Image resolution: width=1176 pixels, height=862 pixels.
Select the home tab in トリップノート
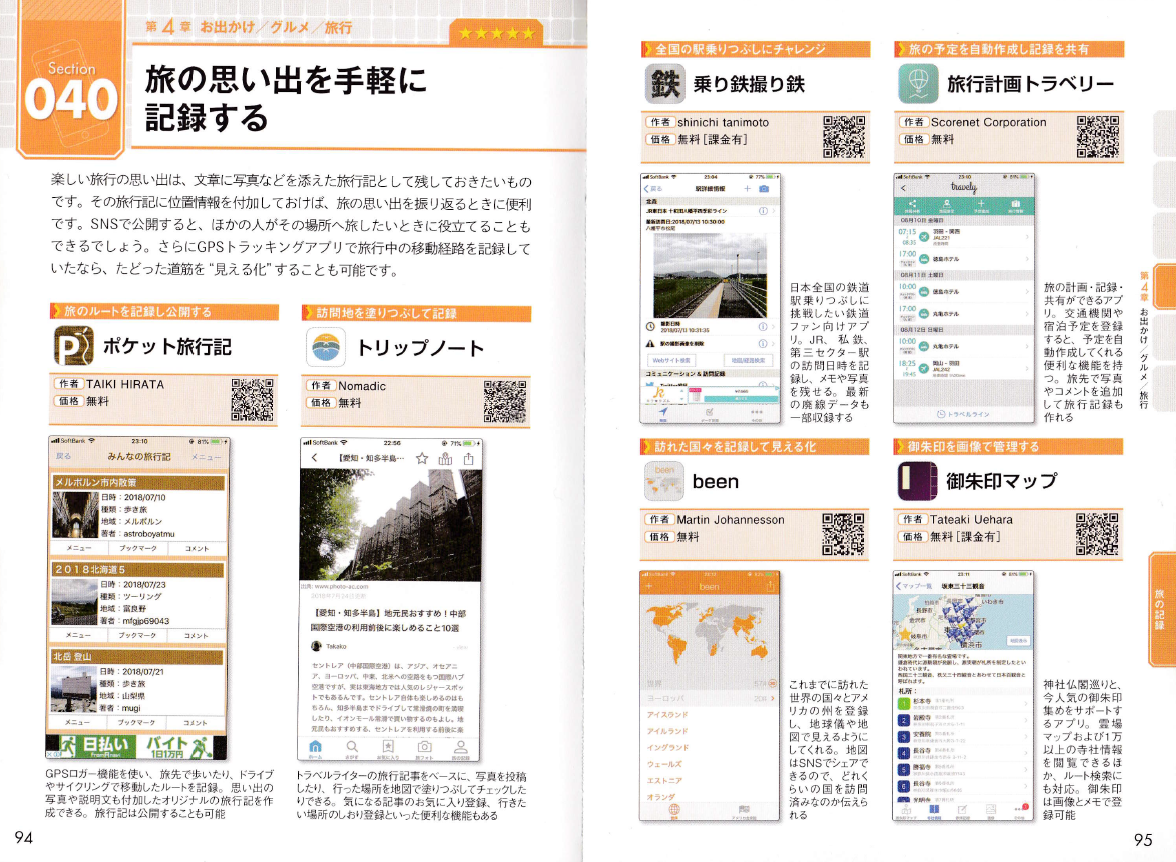(x=316, y=749)
